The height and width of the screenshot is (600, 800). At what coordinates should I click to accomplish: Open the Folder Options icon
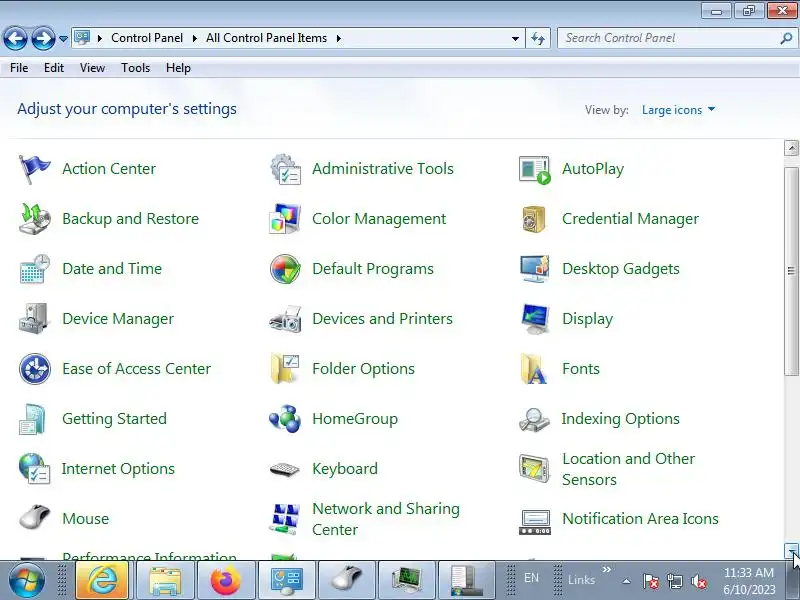pos(285,369)
